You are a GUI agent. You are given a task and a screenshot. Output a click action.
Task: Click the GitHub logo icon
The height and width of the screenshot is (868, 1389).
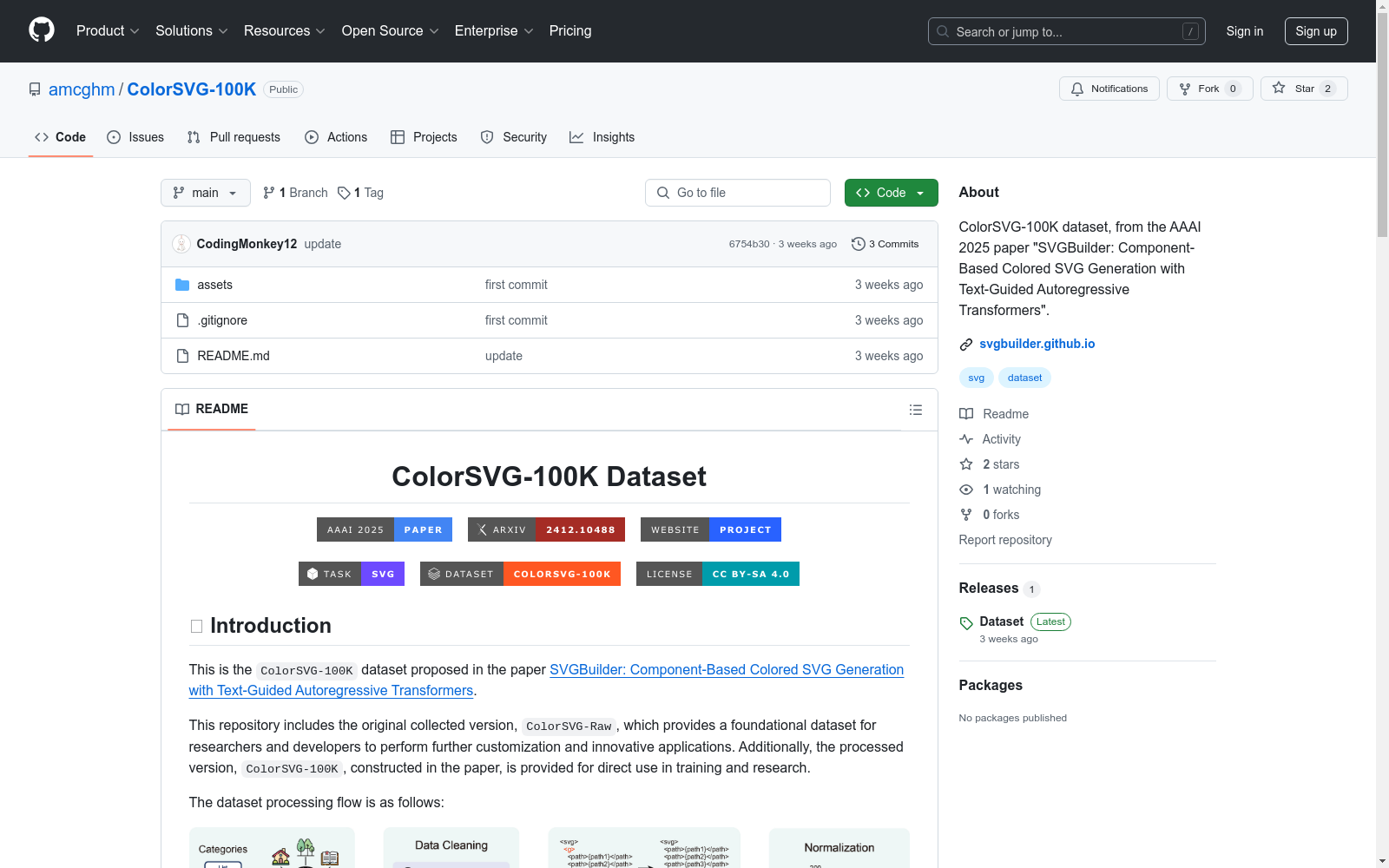tap(42, 30)
